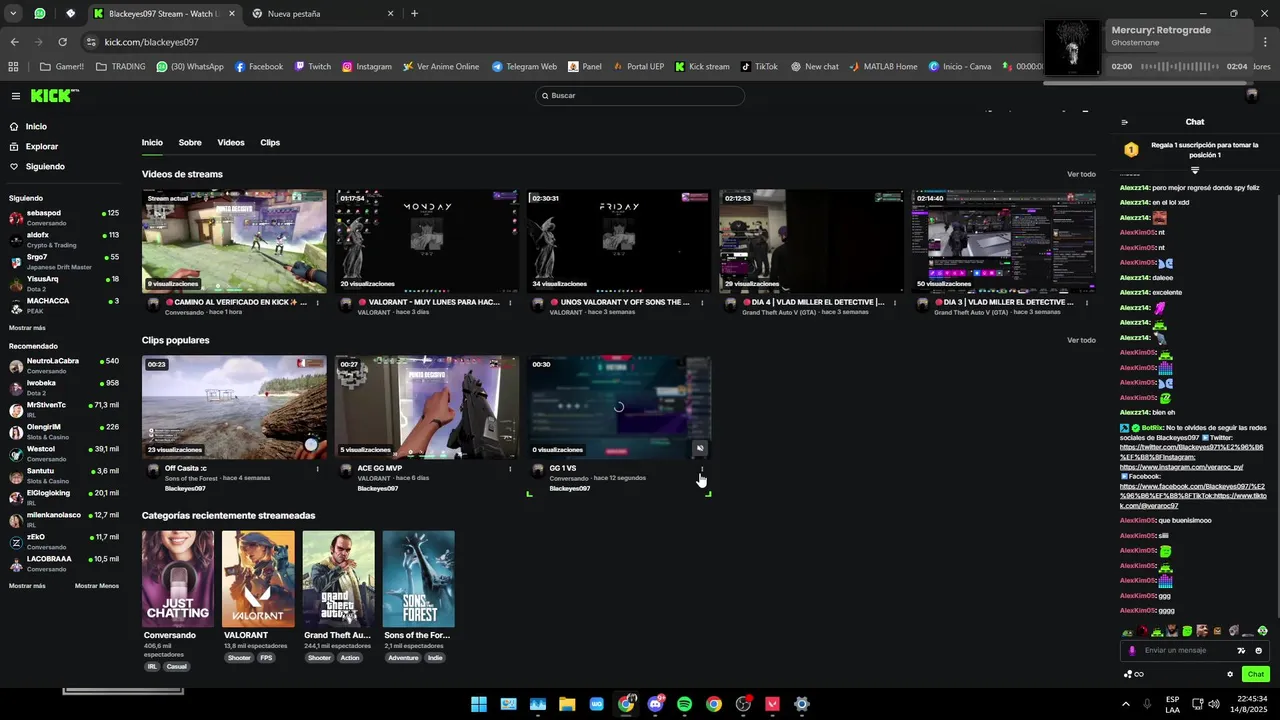The height and width of the screenshot is (720, 1280).
Task: Open Windows Start menu
Action: 479,704
